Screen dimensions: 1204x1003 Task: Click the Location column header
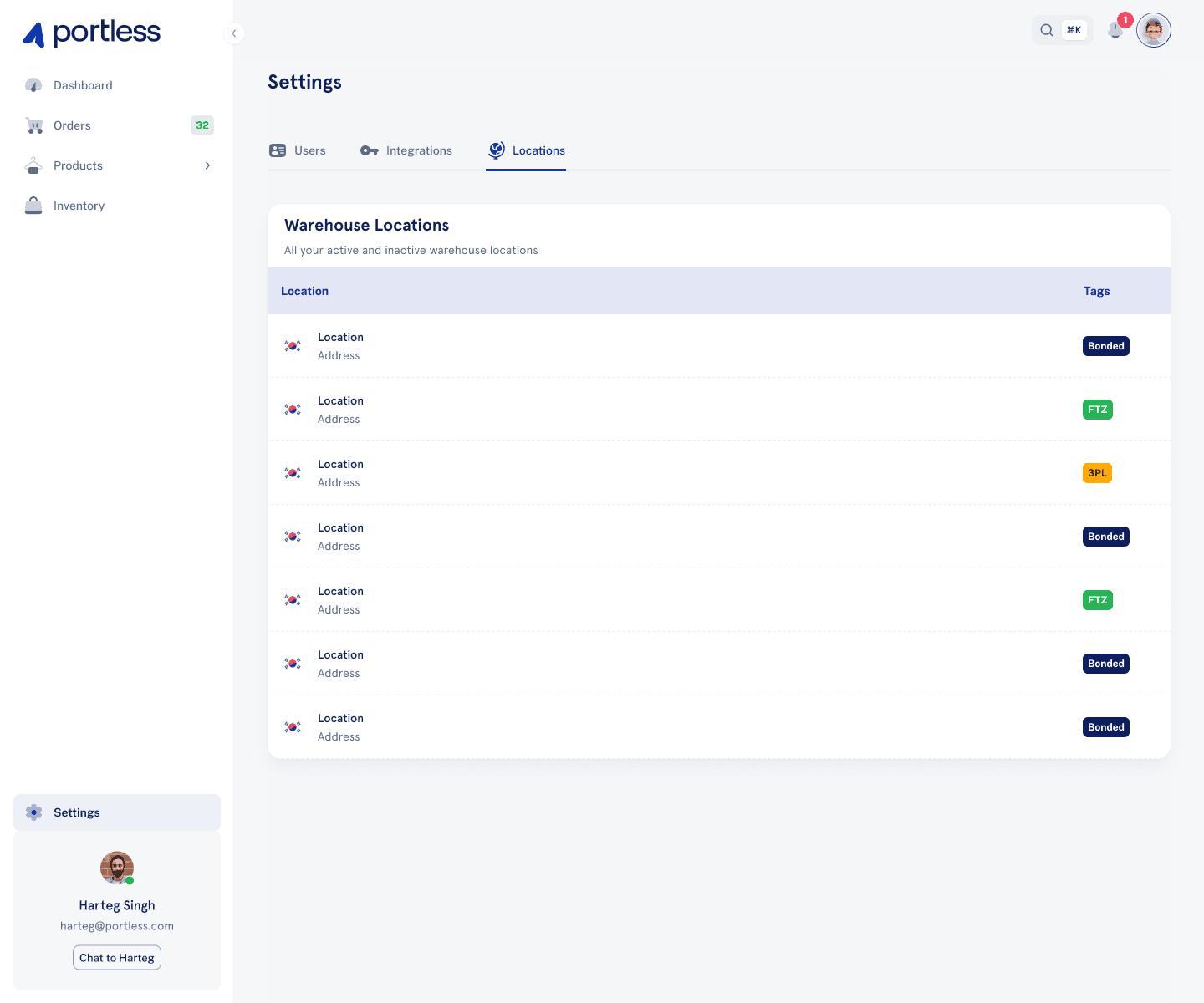coord(304,291)
